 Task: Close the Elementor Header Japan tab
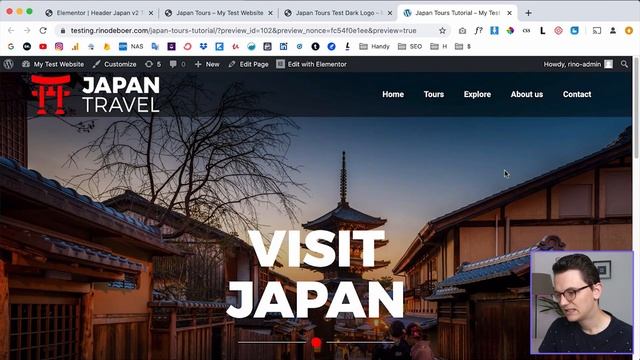(x=151, y=13)
